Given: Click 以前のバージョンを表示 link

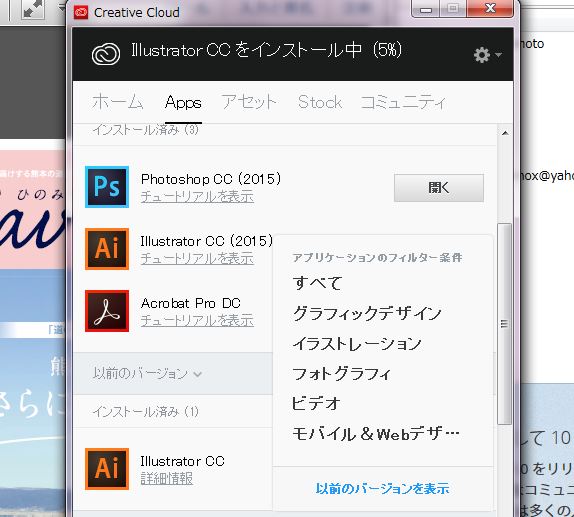Looking at the screenshot, I should click(383, 488).
